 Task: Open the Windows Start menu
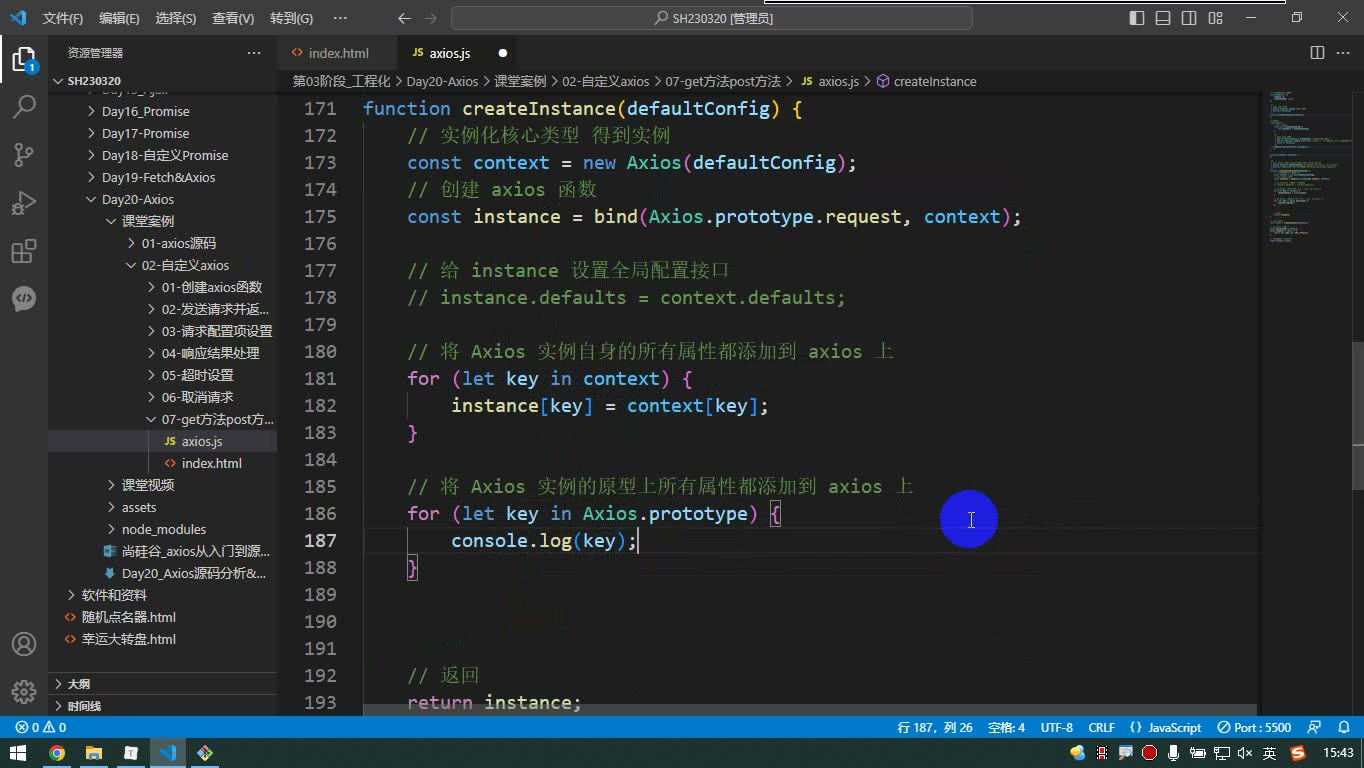pos(18,753)
